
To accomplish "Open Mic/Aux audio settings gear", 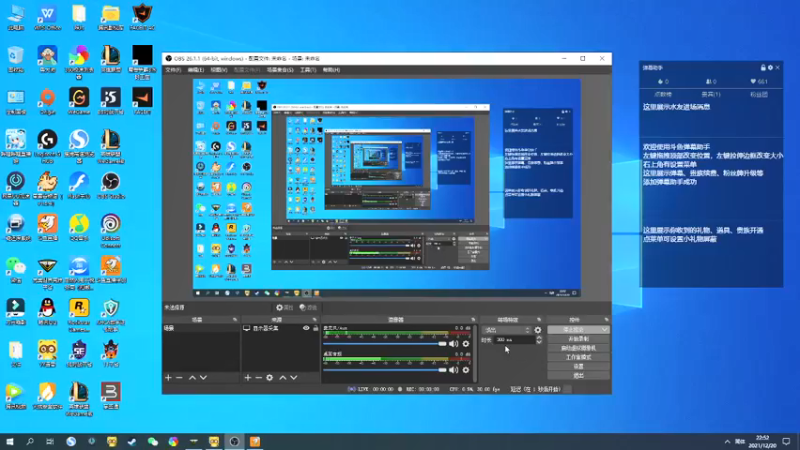I will 466,344.
